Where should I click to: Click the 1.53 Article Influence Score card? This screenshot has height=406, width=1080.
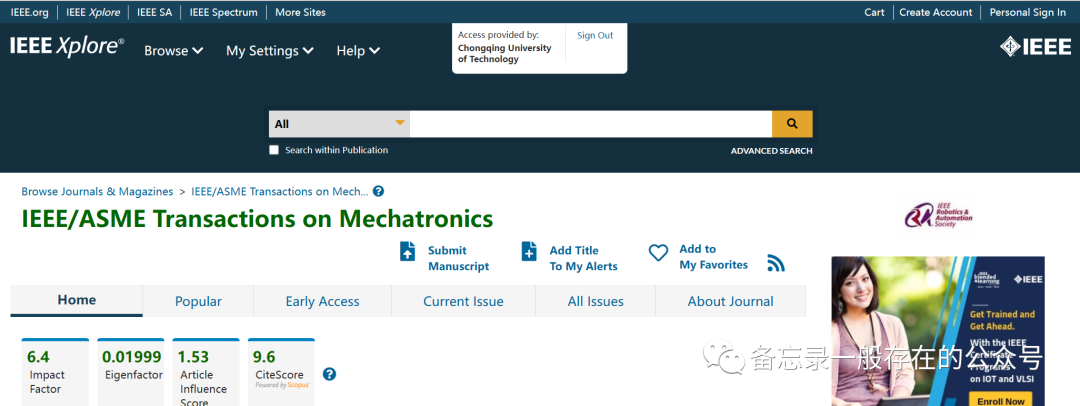(206, 372)
